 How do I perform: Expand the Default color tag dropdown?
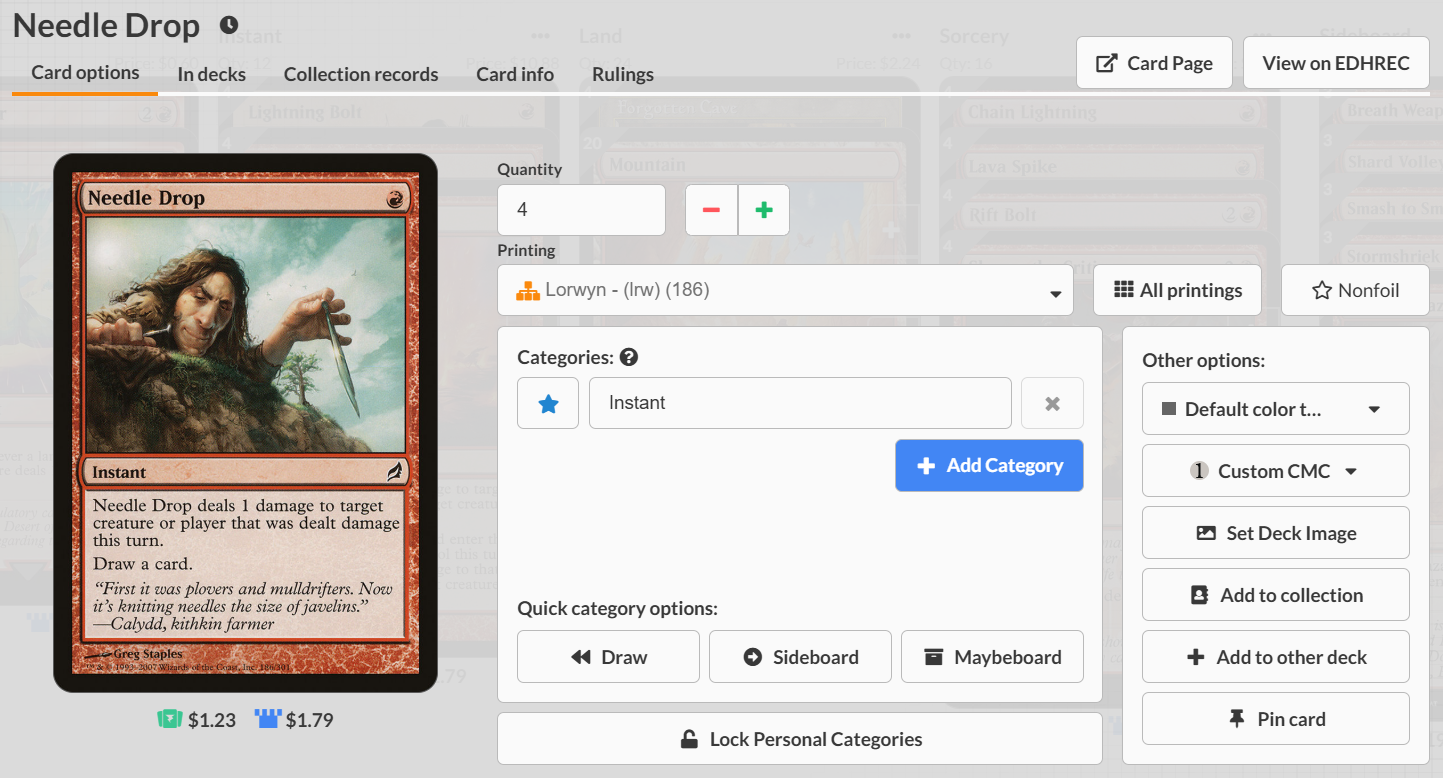[x=1275, y=409]
